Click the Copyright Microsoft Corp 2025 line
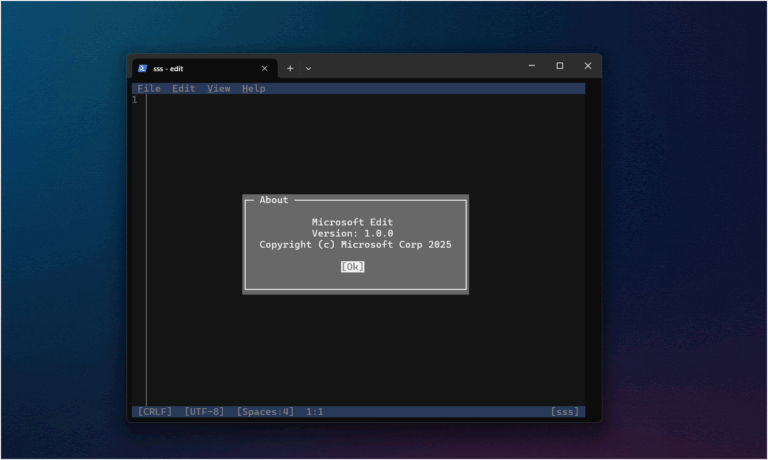This screenshot has width=768, height=460. pos(356,244)
